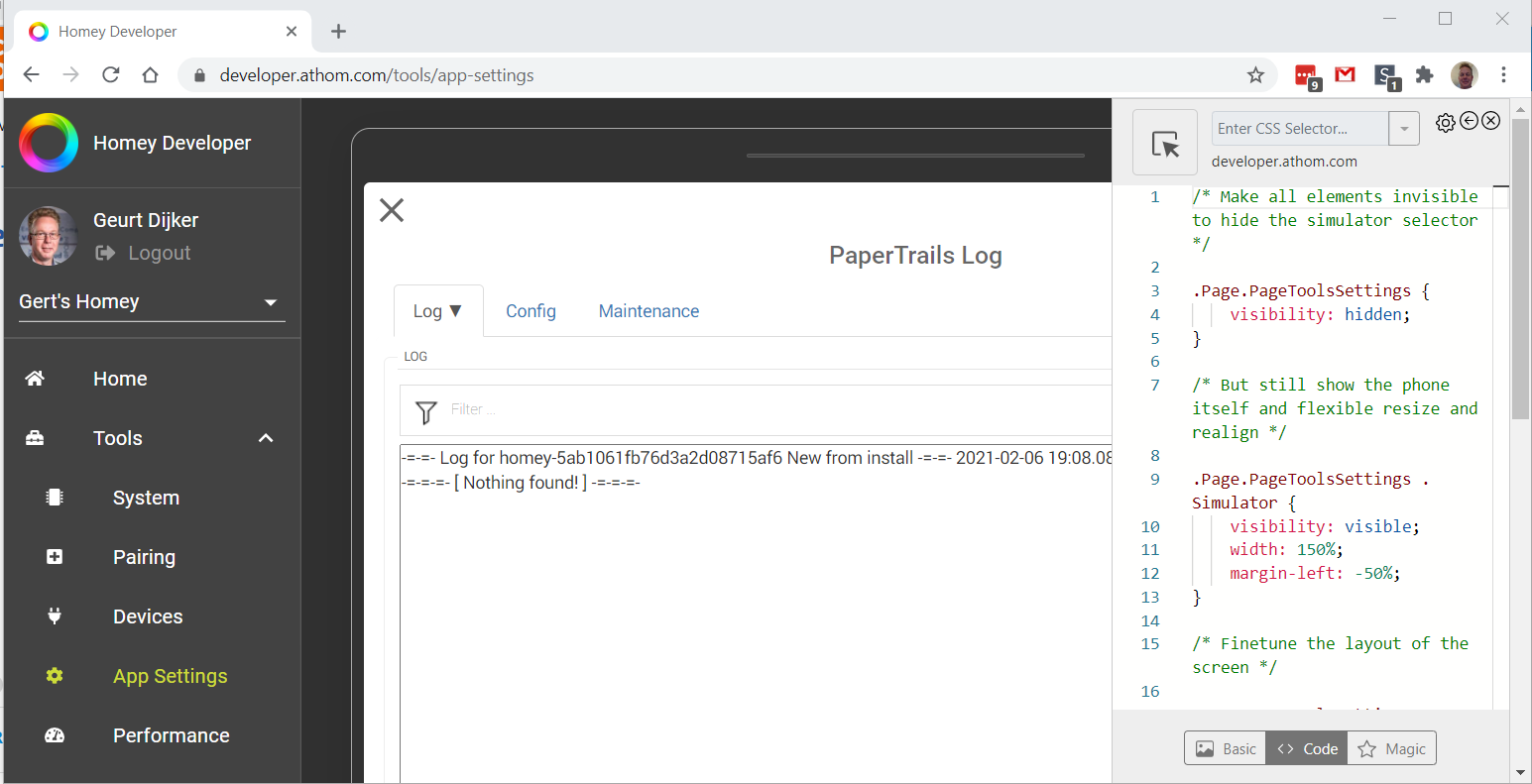Click the Homey rainbow ring logo

coord(48,143)
